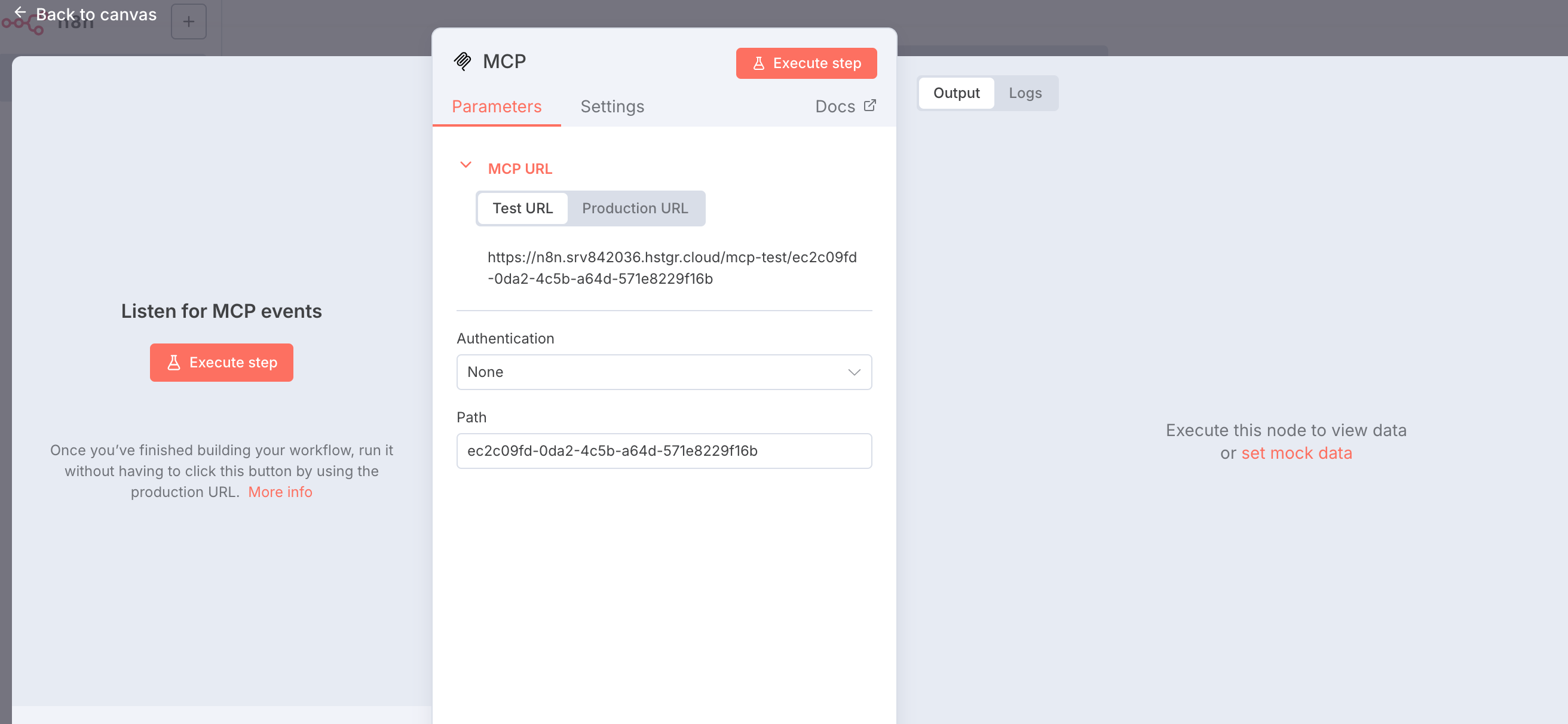The width and height of the screenshot is (1568, 724).
Task: Select the Production URL option
Action: pyautogui.click(x=635, y=208)
